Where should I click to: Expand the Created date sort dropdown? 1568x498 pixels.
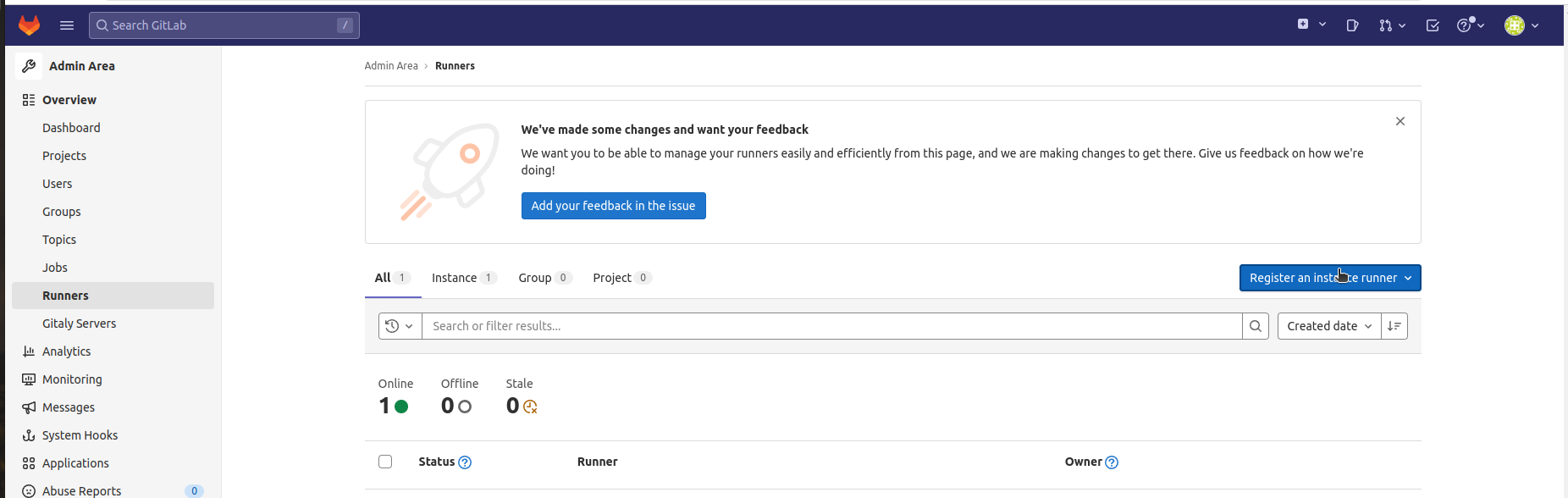(x=1328, y=326)
